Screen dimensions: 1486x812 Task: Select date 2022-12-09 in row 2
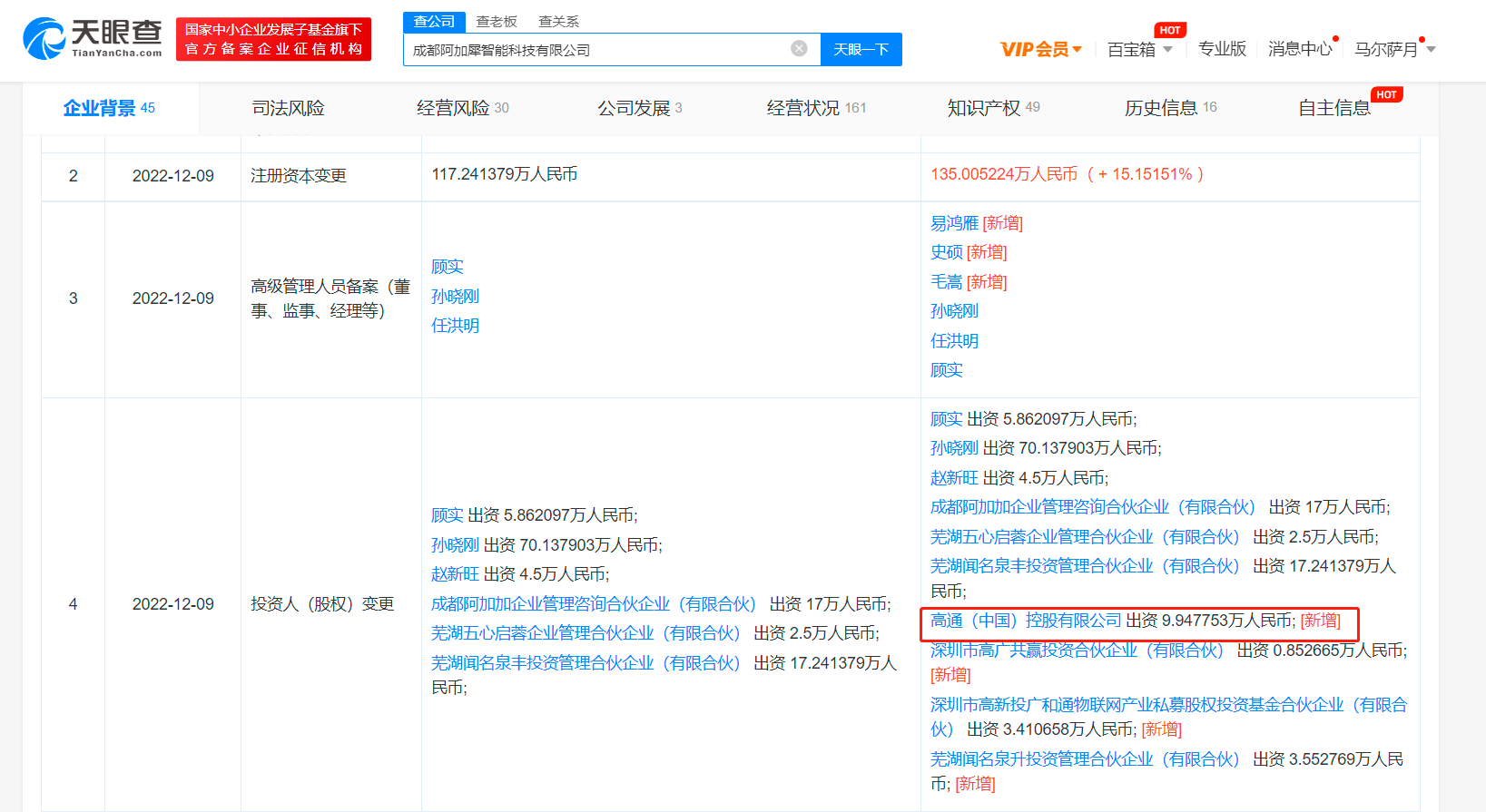click(x=173, y=176)
